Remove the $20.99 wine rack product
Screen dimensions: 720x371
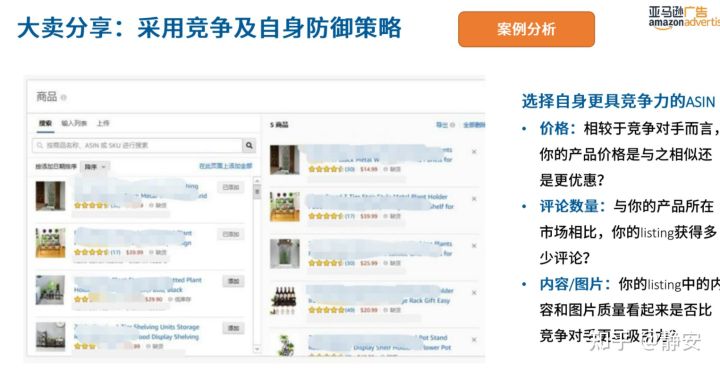point(474,292)
